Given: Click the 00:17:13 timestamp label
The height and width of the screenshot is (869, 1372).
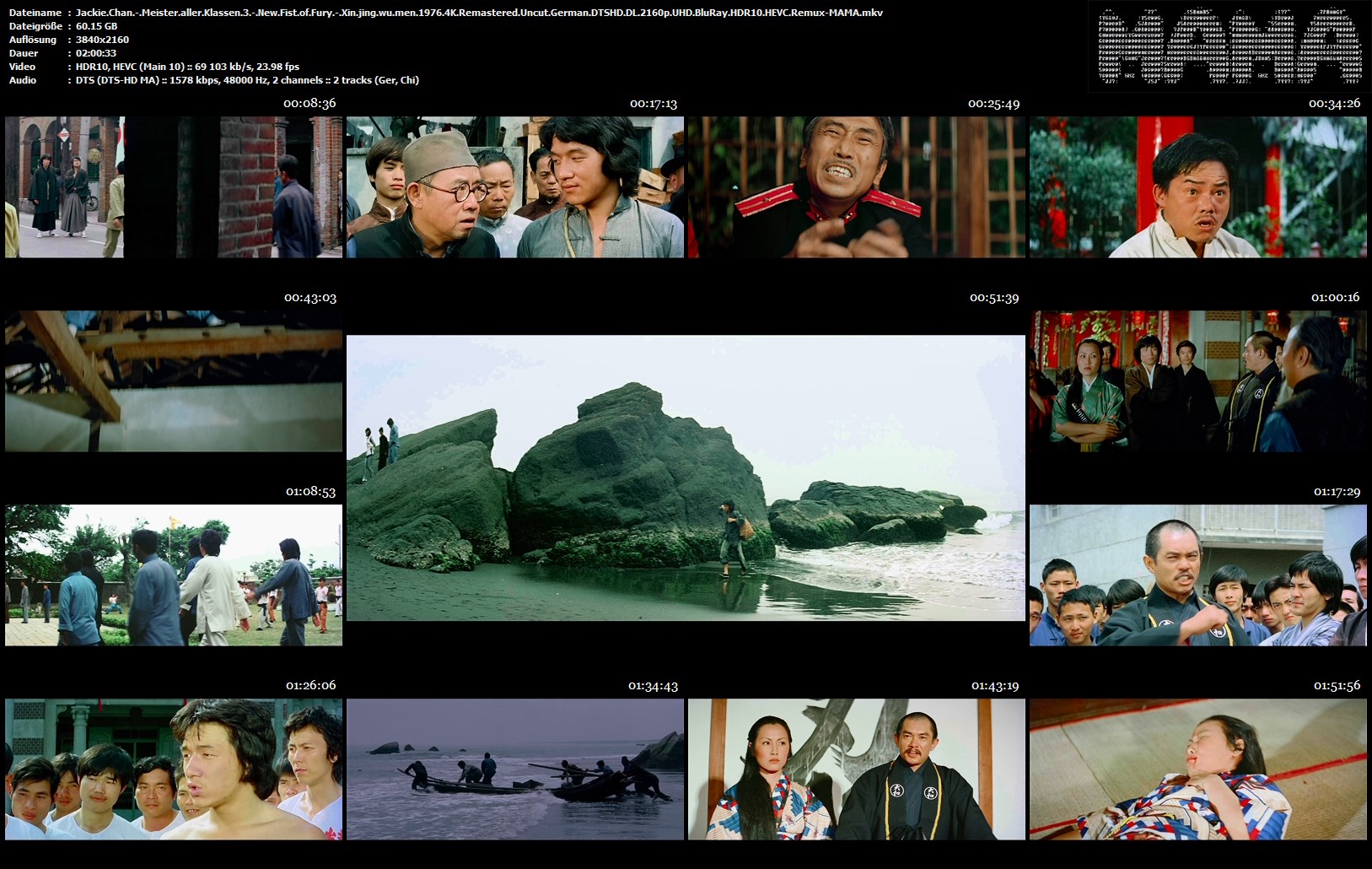Looking at the screenshot, I should tap(654, 104).
